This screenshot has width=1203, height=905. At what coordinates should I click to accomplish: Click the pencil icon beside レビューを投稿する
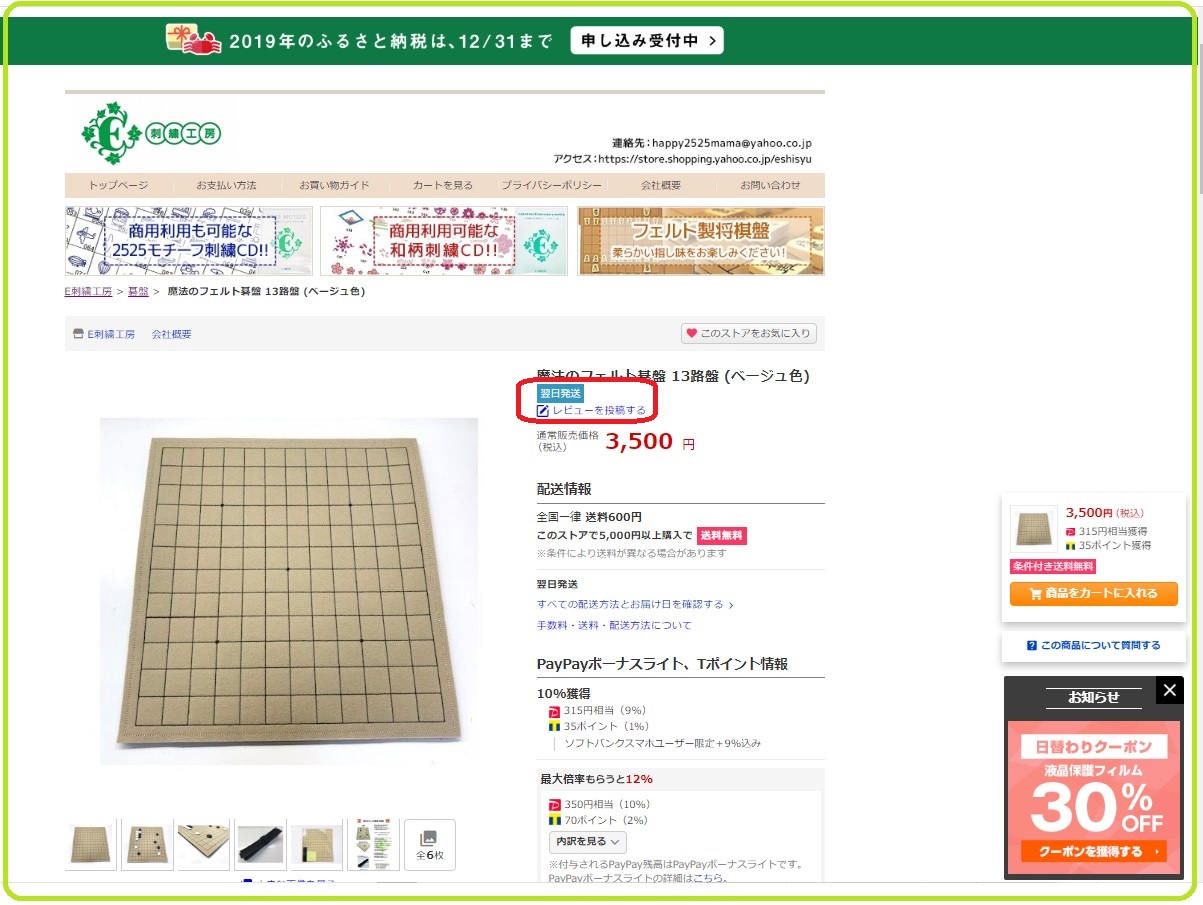543,411
